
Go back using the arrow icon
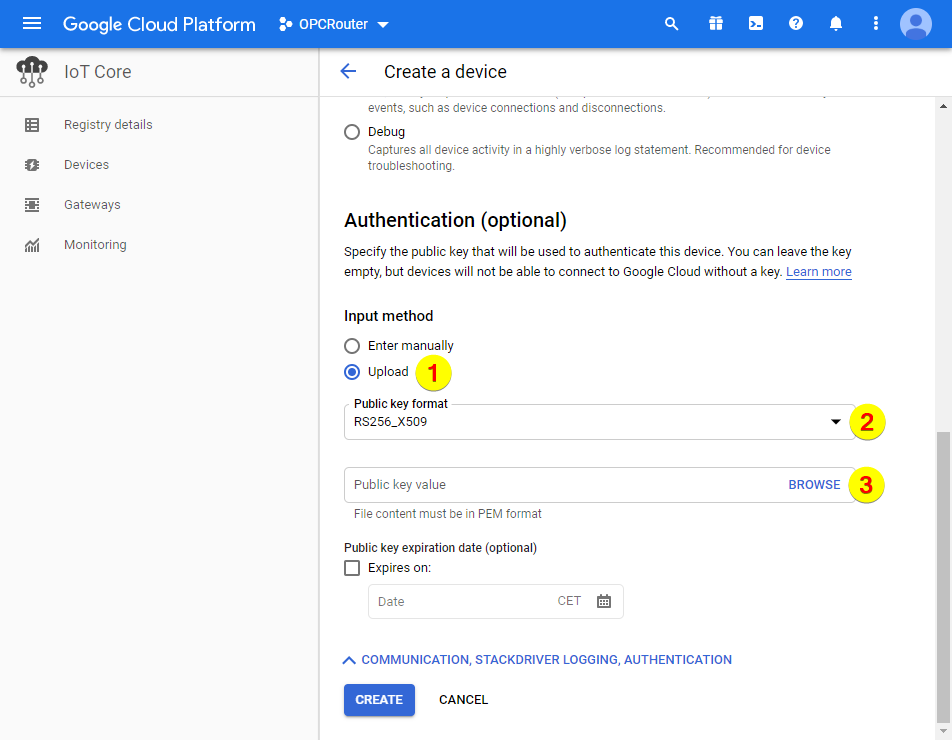point(348,71)
